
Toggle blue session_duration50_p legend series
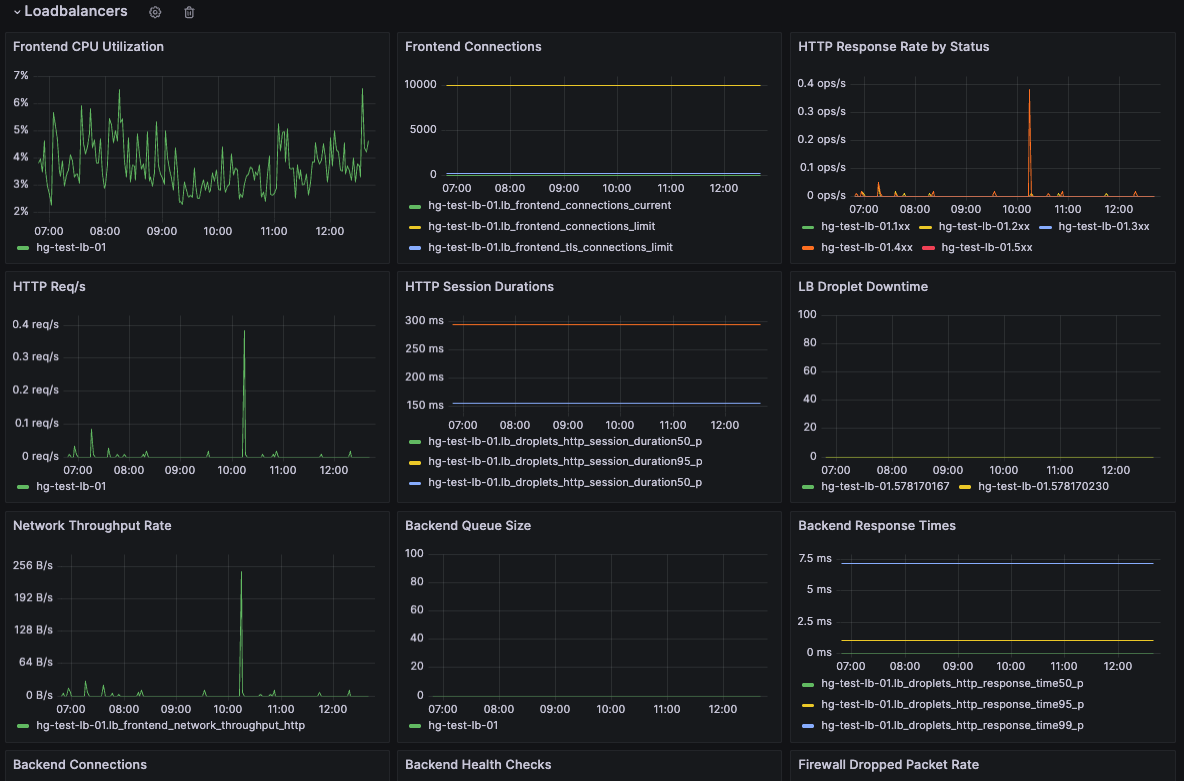(x=565, y=483)
